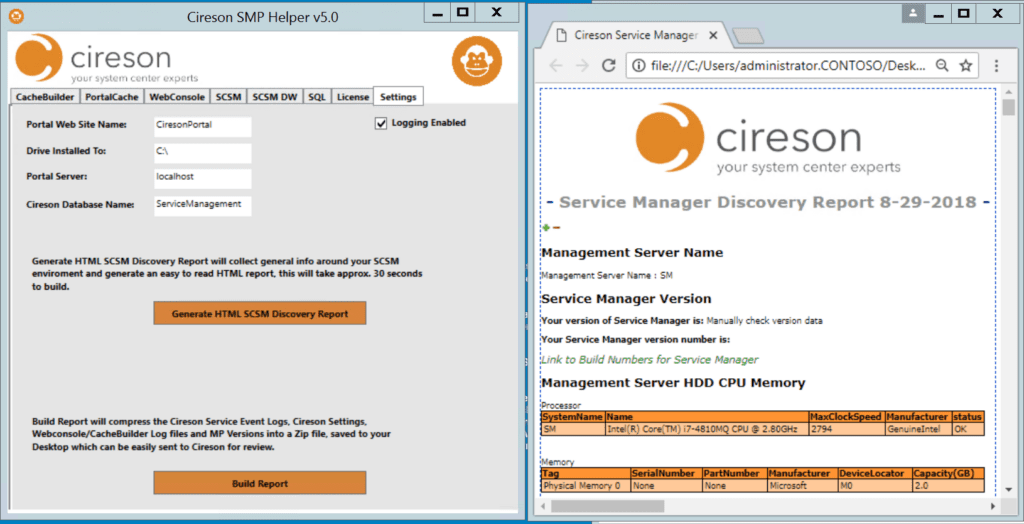Viewport: 1024px width, 524px height.
Task: Click Generate HTML SCSM Discovery Report button
Action: pyautogui.click(x=260, y=313)
